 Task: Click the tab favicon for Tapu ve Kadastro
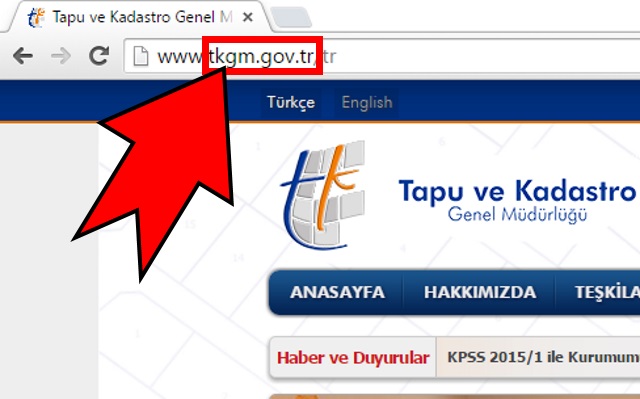(36, 18)
